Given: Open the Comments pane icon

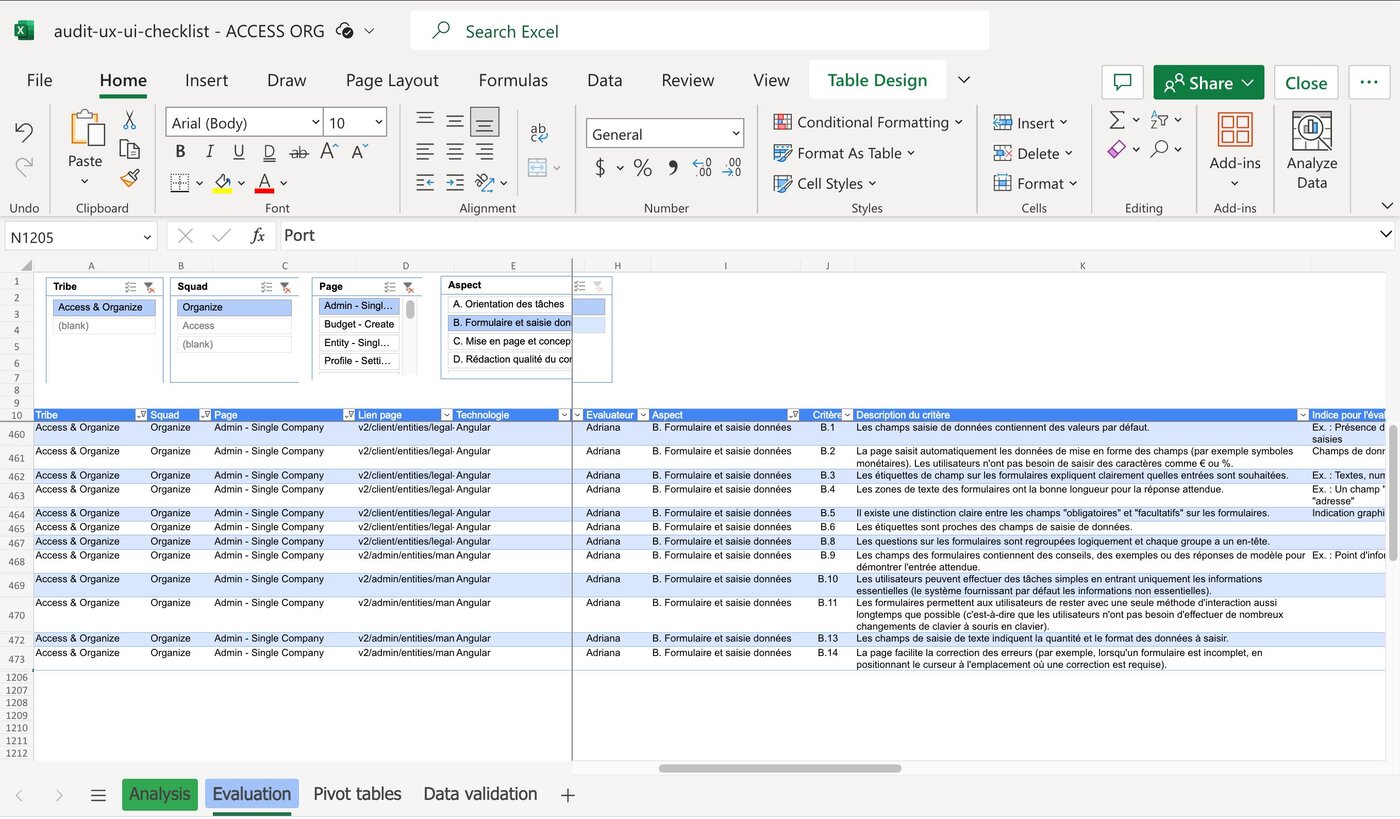Looking at the screenshot, I should coord(1123,83).
